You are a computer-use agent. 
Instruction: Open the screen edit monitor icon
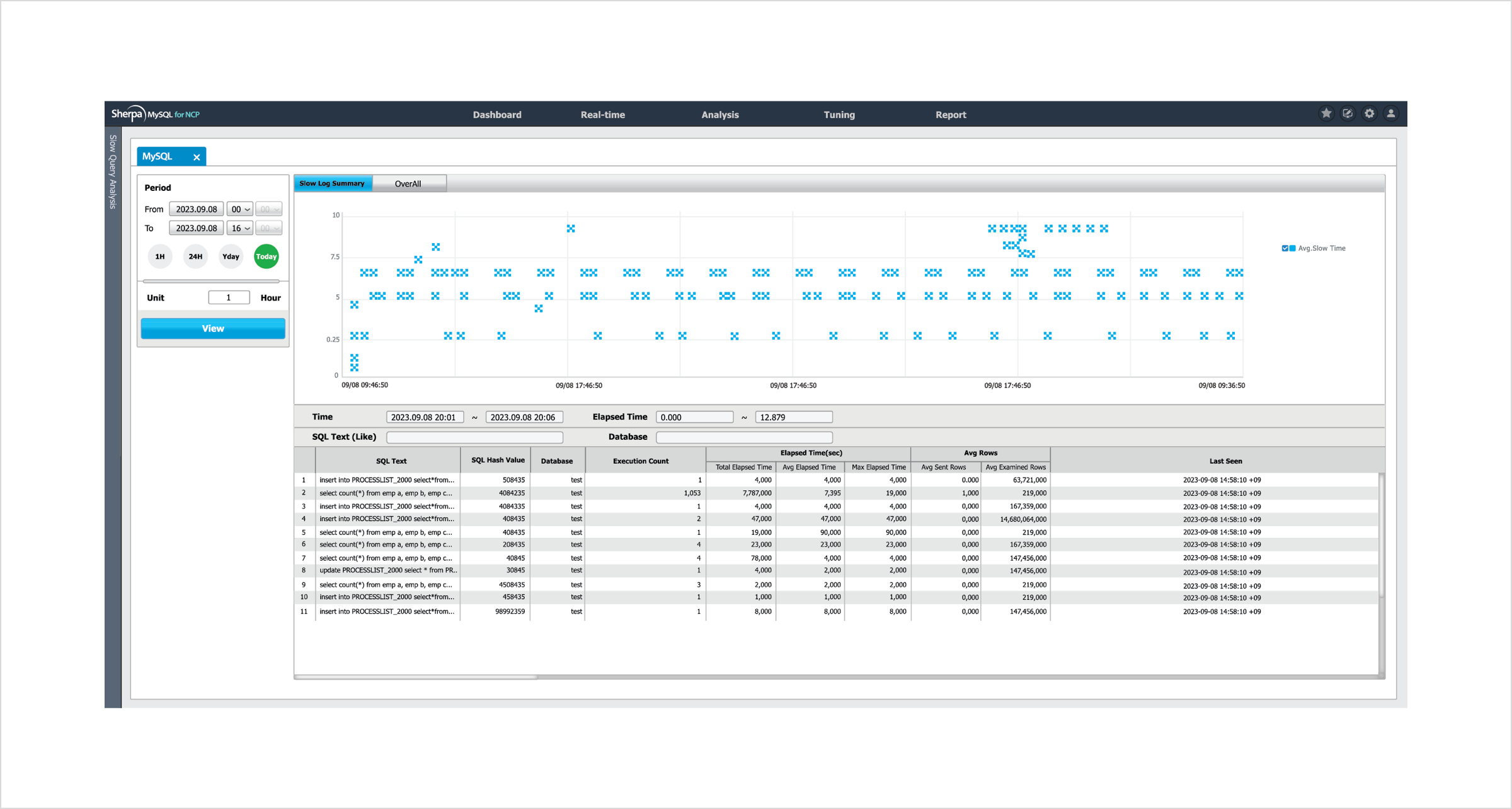point(1348,113)
